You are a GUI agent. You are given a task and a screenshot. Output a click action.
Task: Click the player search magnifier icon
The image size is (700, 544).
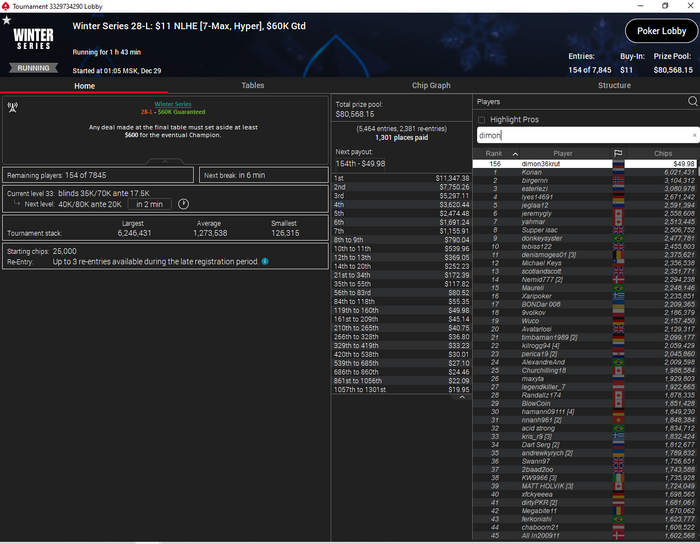(x=692, y=101)
